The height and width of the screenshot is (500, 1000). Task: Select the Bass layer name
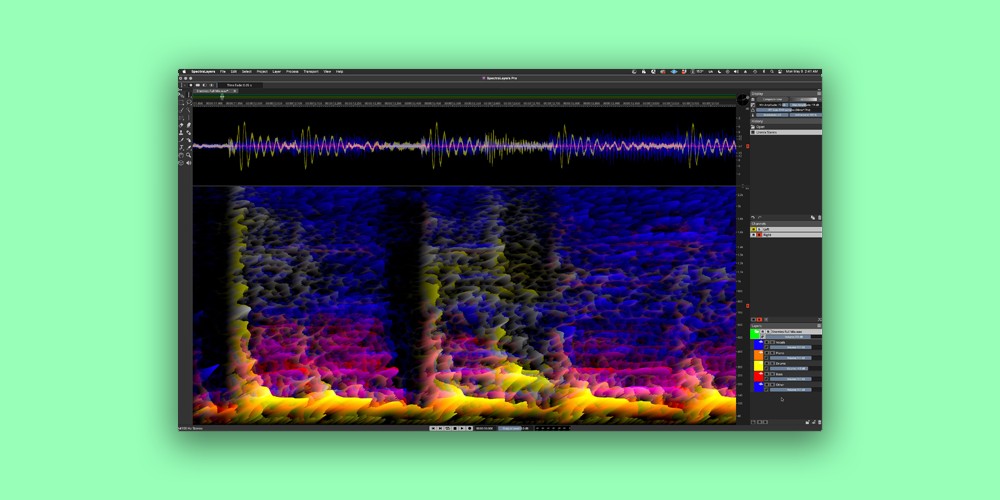tap(779, 374)
